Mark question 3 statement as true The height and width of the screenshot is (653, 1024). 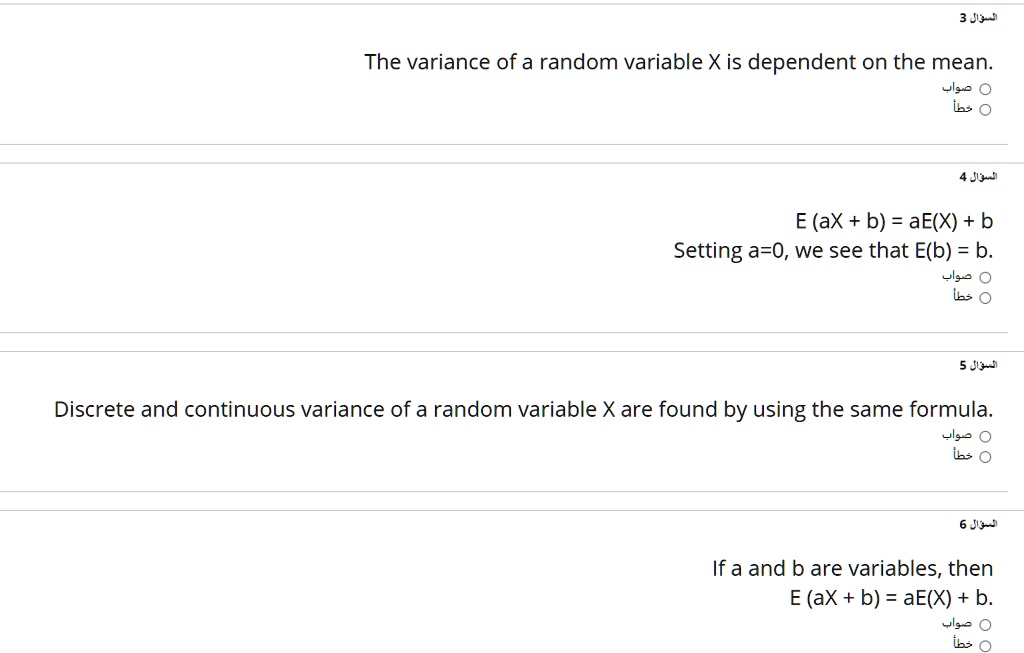point(984,87)
